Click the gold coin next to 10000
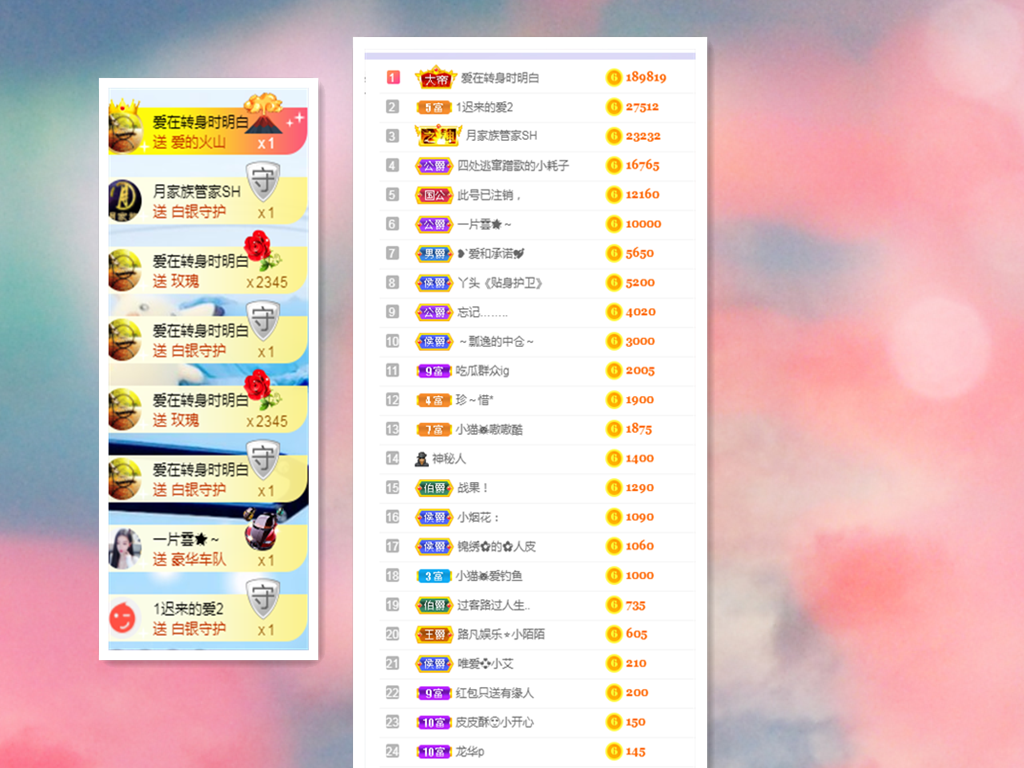This screenshot has height=768, width=1024. pos(614,224)
